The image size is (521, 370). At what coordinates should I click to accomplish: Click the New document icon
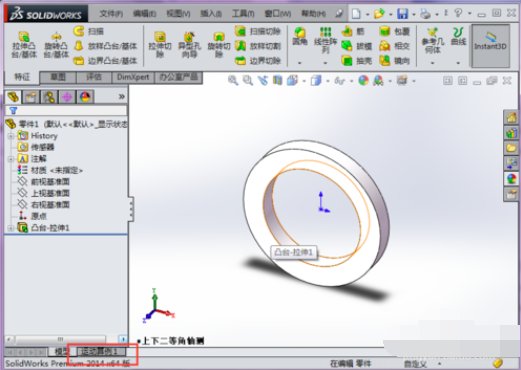(356, 14)
